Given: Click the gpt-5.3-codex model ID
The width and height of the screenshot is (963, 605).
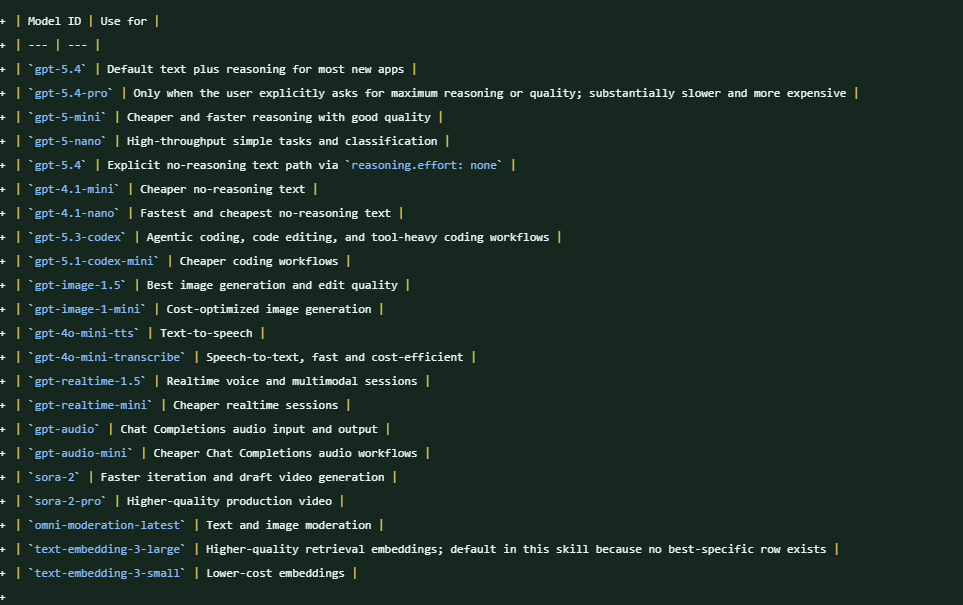Looking at the screenshot, I should [77, 237].
